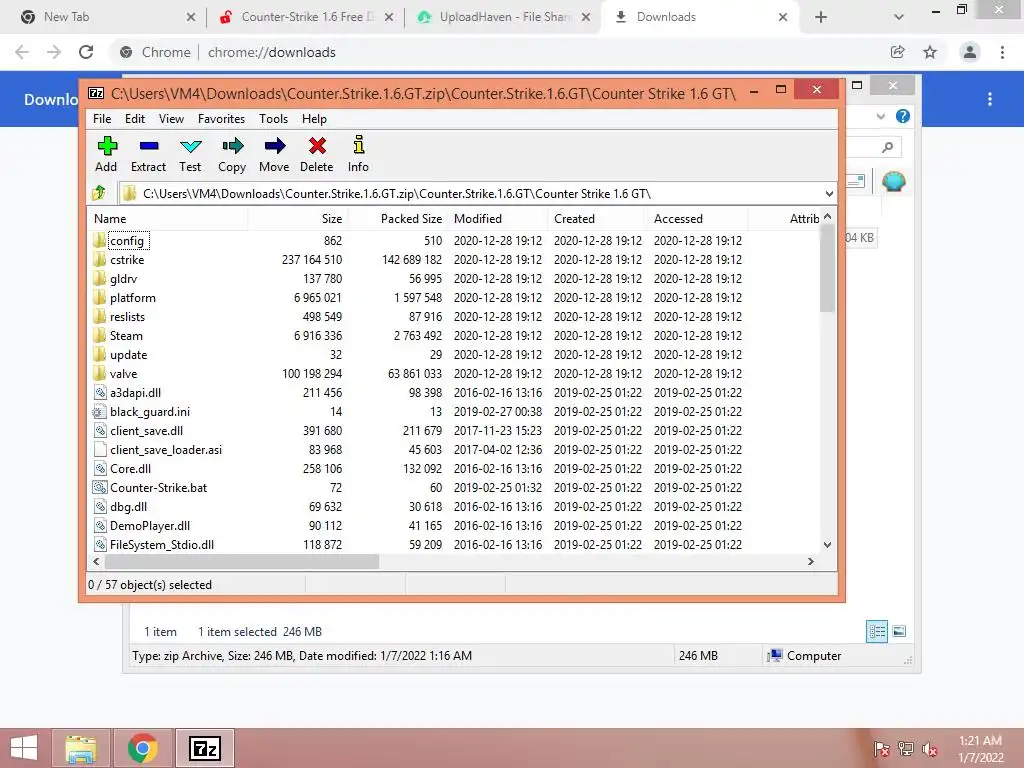
Task: Open Chrome's three-dot menu
Action: point(1002,52)
